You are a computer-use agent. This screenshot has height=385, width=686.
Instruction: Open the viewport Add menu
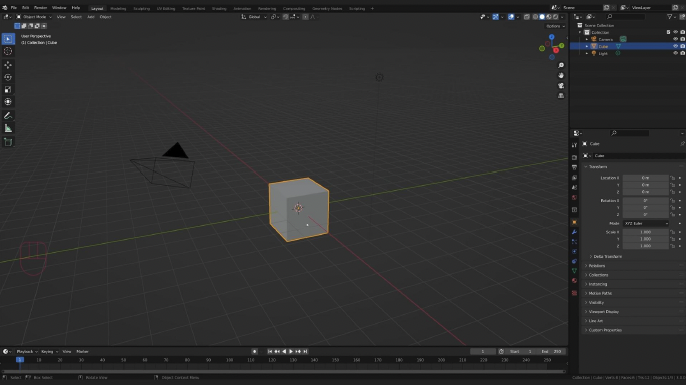(91, 17)
